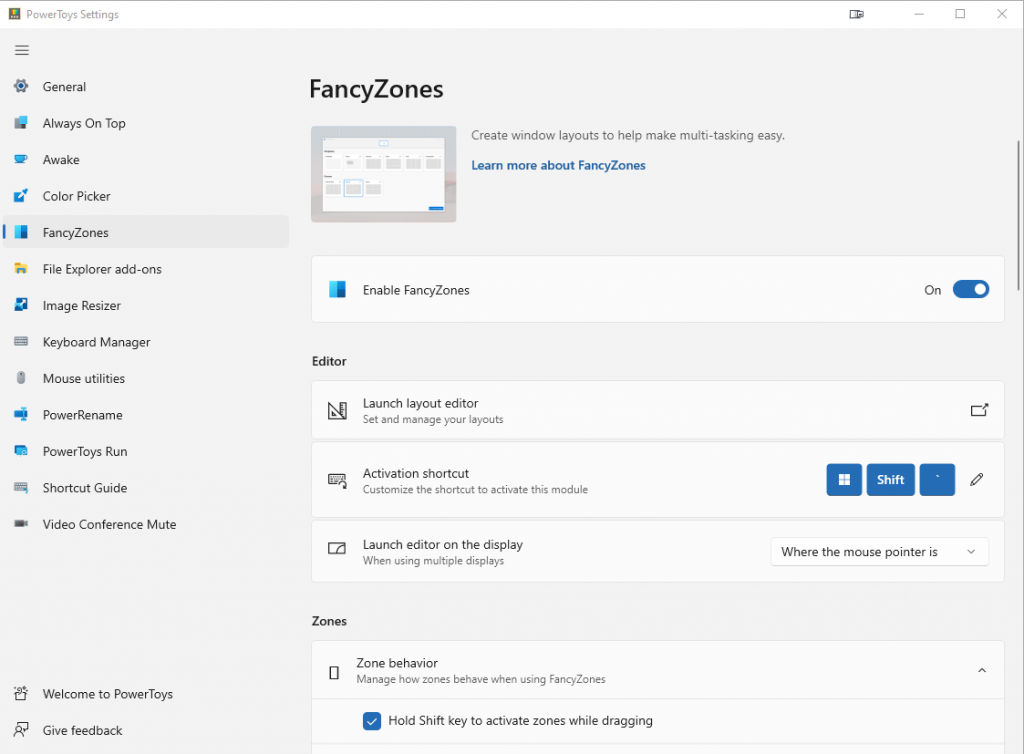
Task: Open the hamburger navigation menu
Action: (22, 50)
